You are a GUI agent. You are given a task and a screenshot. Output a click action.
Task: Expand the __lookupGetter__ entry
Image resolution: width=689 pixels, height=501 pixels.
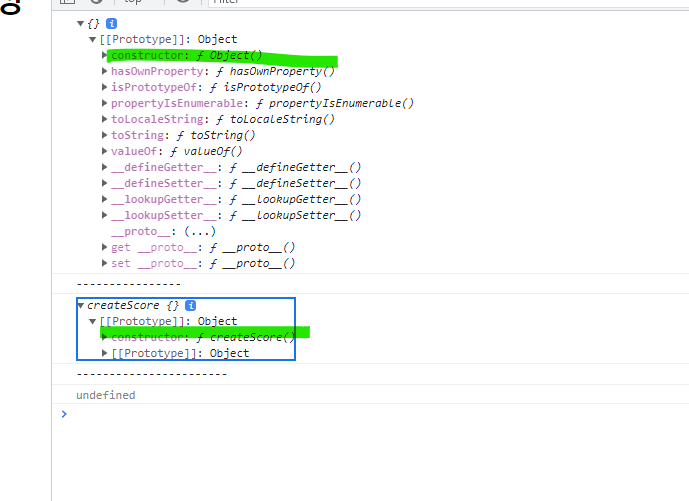[x=104, y=199]
